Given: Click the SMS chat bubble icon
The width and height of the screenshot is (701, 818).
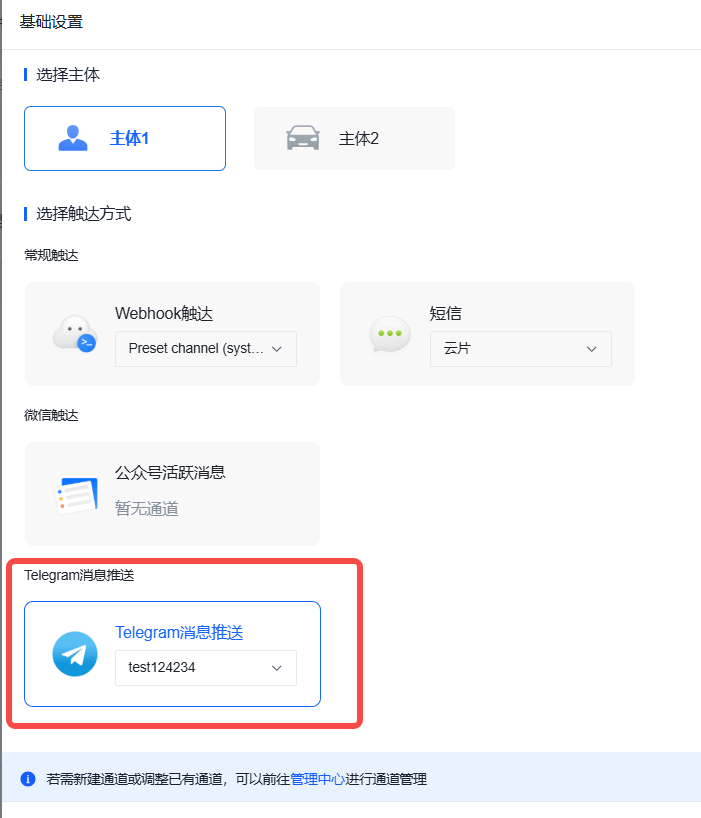Looking at the screenshot, I should point(390,334).
